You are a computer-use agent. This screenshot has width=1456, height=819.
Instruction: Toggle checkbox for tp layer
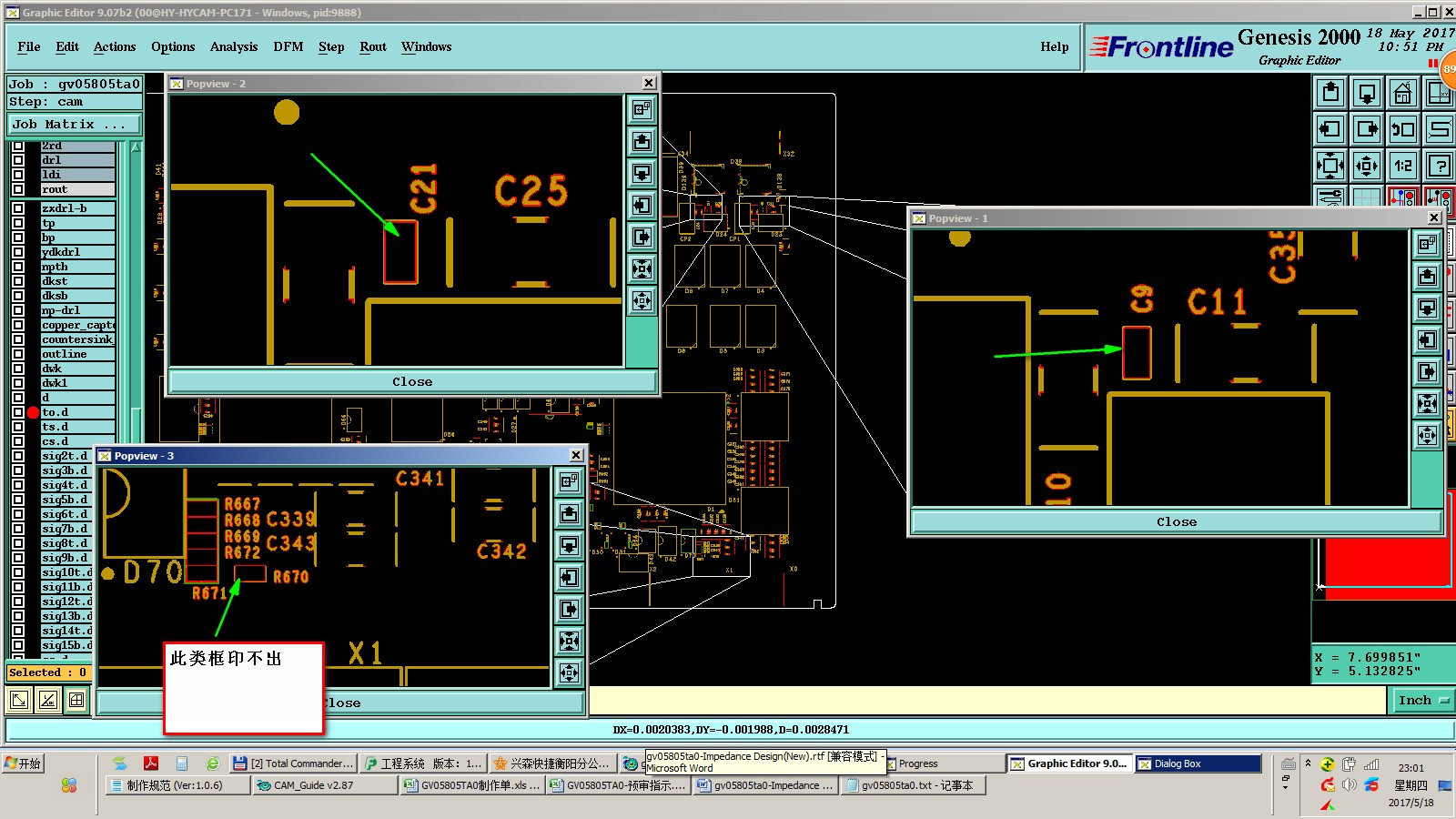click(x=18, y=223)
